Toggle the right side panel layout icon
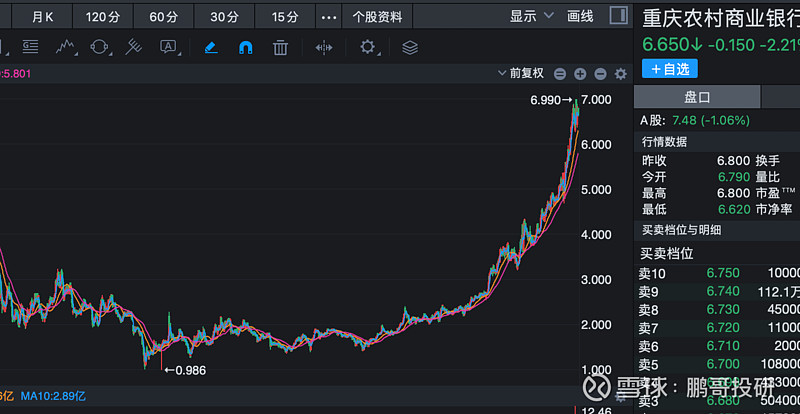Viewport: 800px width, 414px height. pyautogui.click(x=618, y=15)
